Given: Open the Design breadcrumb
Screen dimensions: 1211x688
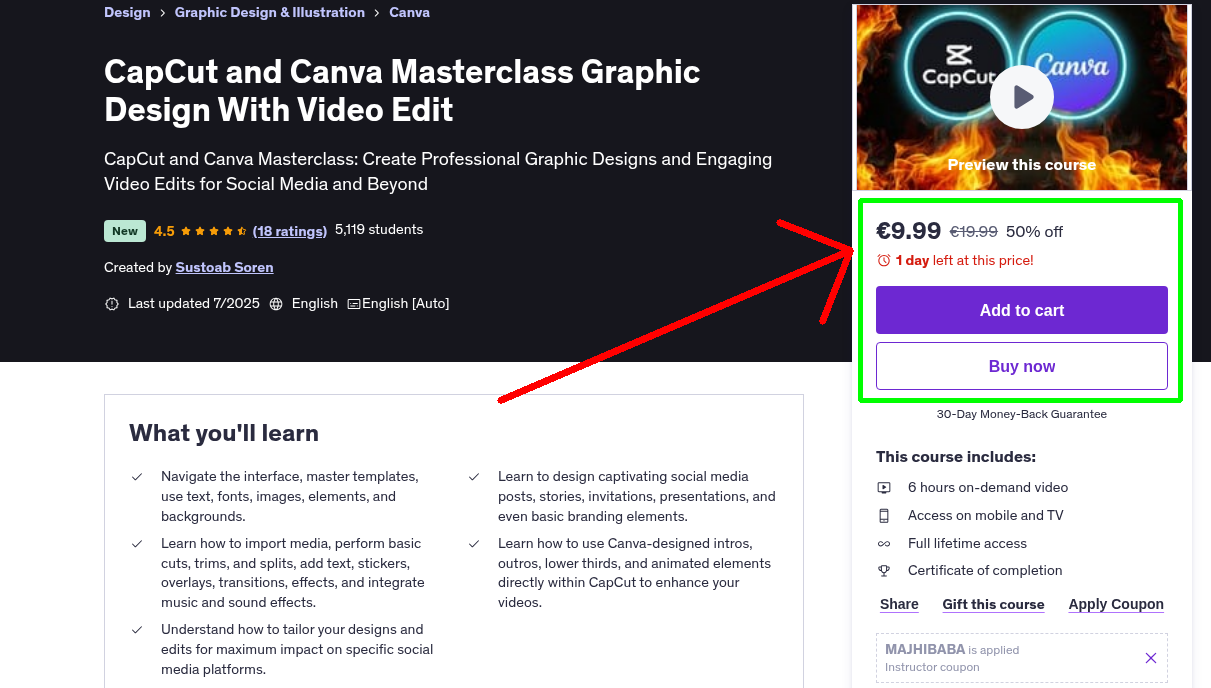Looking at the screenshot, I should 127,13.
